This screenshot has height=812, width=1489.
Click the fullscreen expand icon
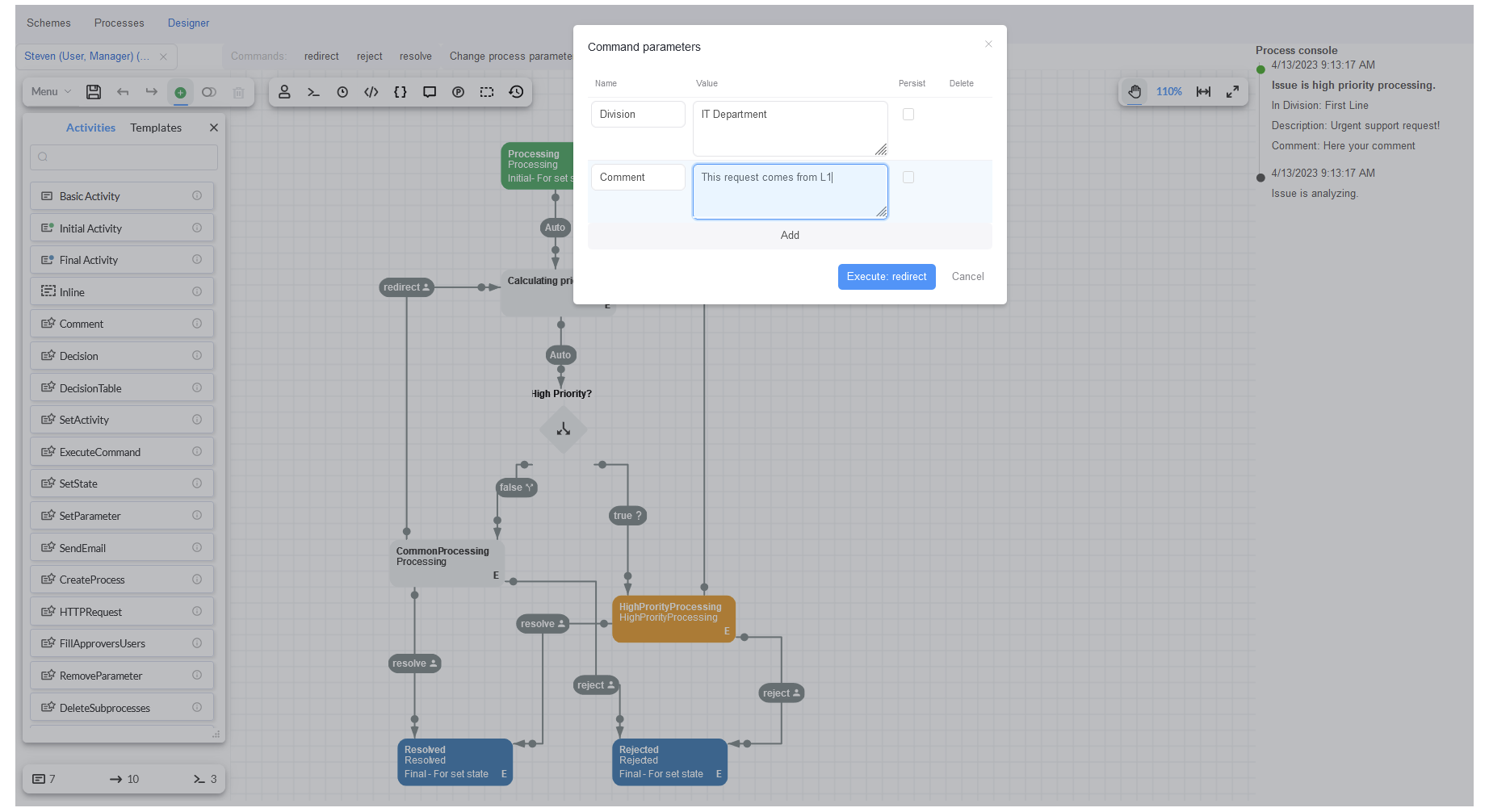[x=1232, y=92]
